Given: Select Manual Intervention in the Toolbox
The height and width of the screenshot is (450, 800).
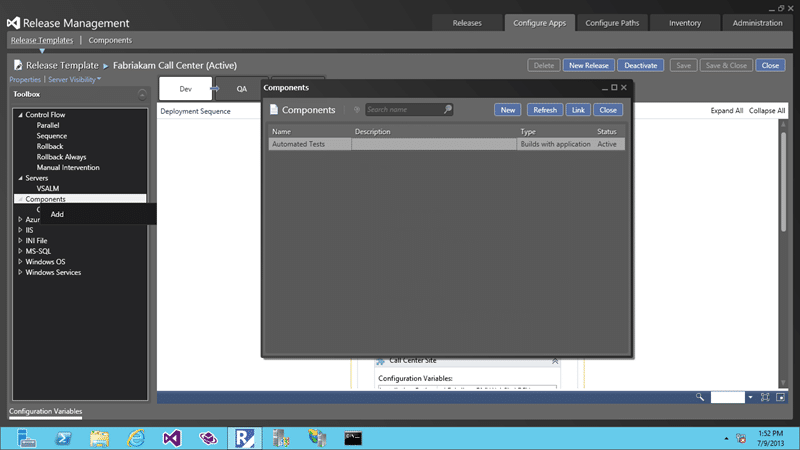Looking at the screenshot, I should pyautogui.click(x=68, y=167).
